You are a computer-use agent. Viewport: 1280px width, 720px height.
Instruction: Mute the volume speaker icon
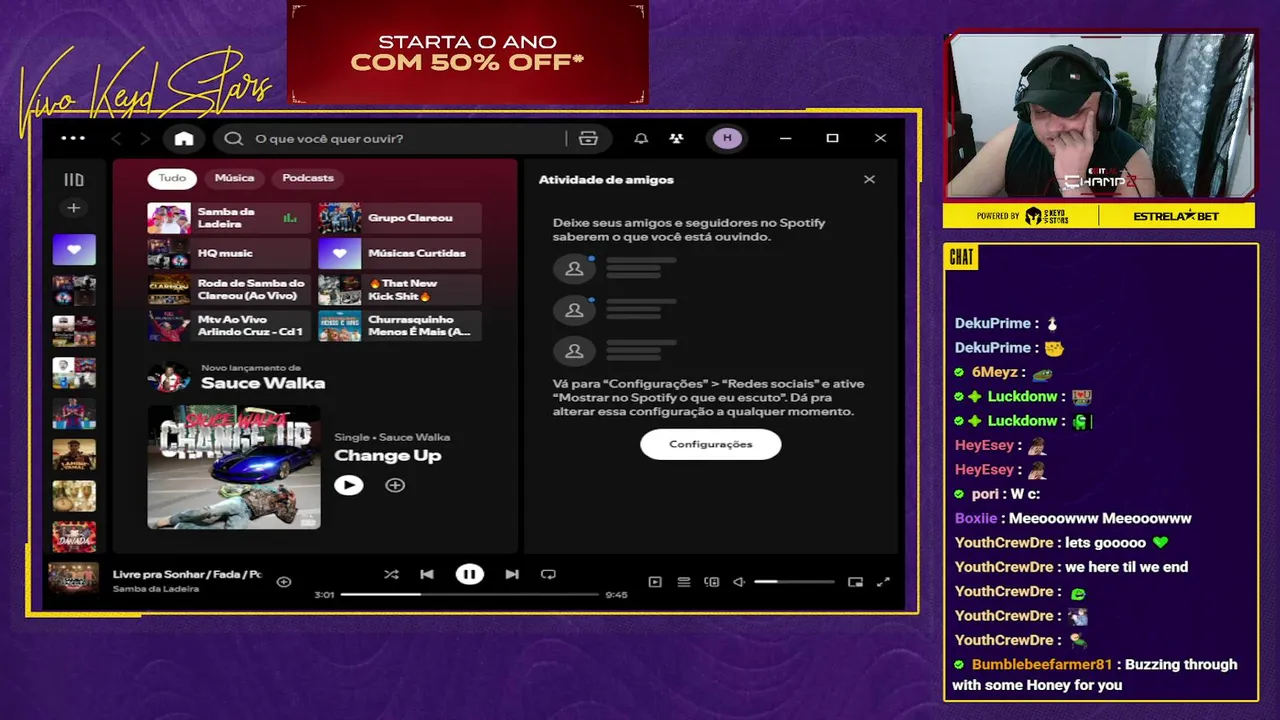tap(739, 582)
